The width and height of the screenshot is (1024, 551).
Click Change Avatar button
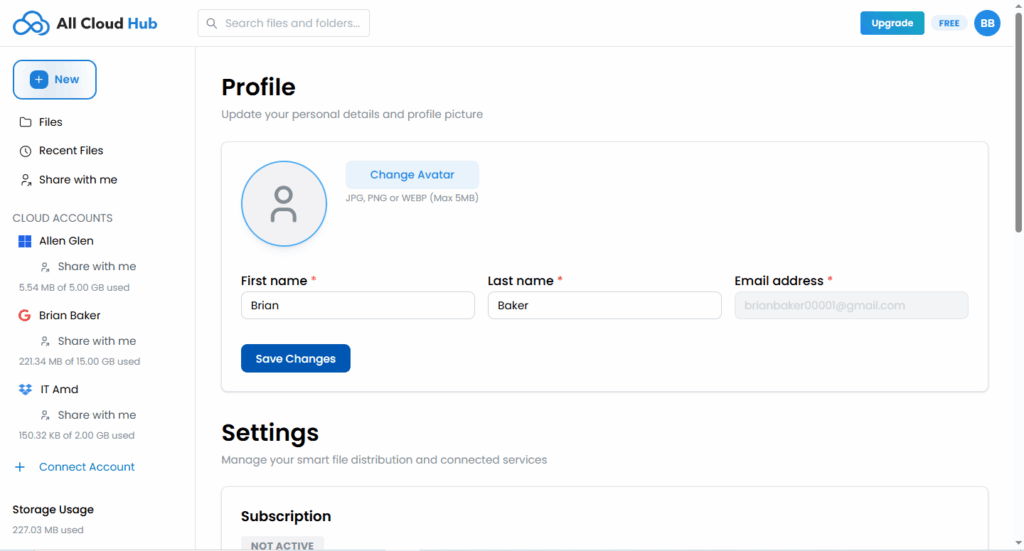tap(412, 175)
